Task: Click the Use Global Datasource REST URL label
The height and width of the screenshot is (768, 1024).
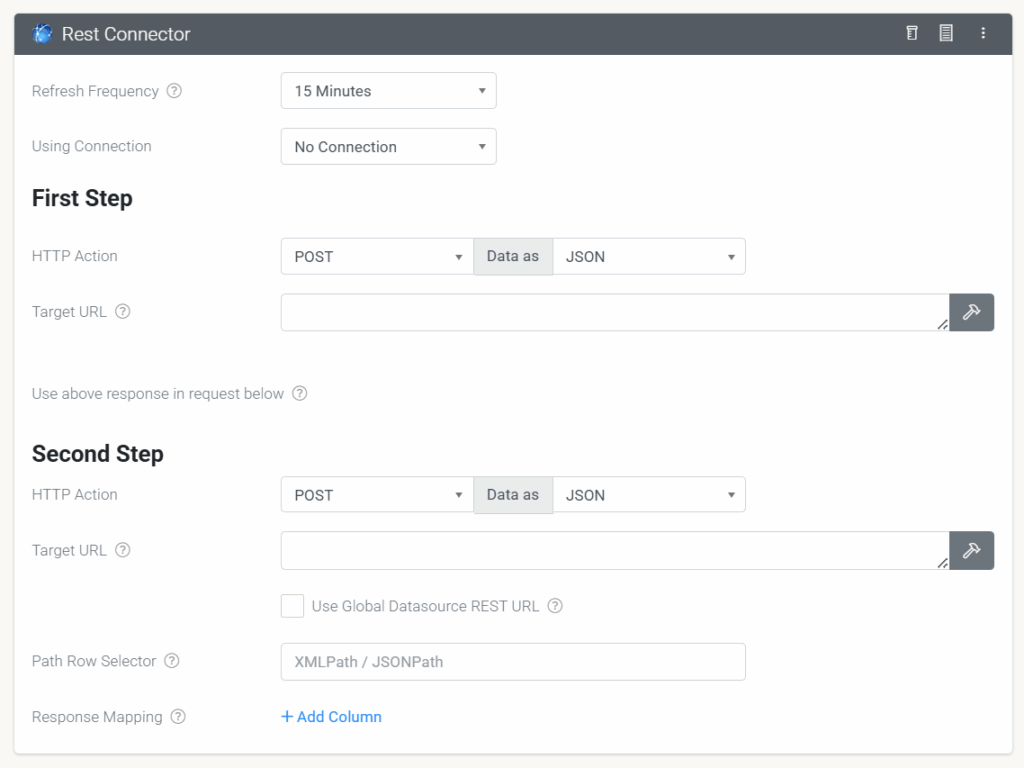Action: click(425, 606)
